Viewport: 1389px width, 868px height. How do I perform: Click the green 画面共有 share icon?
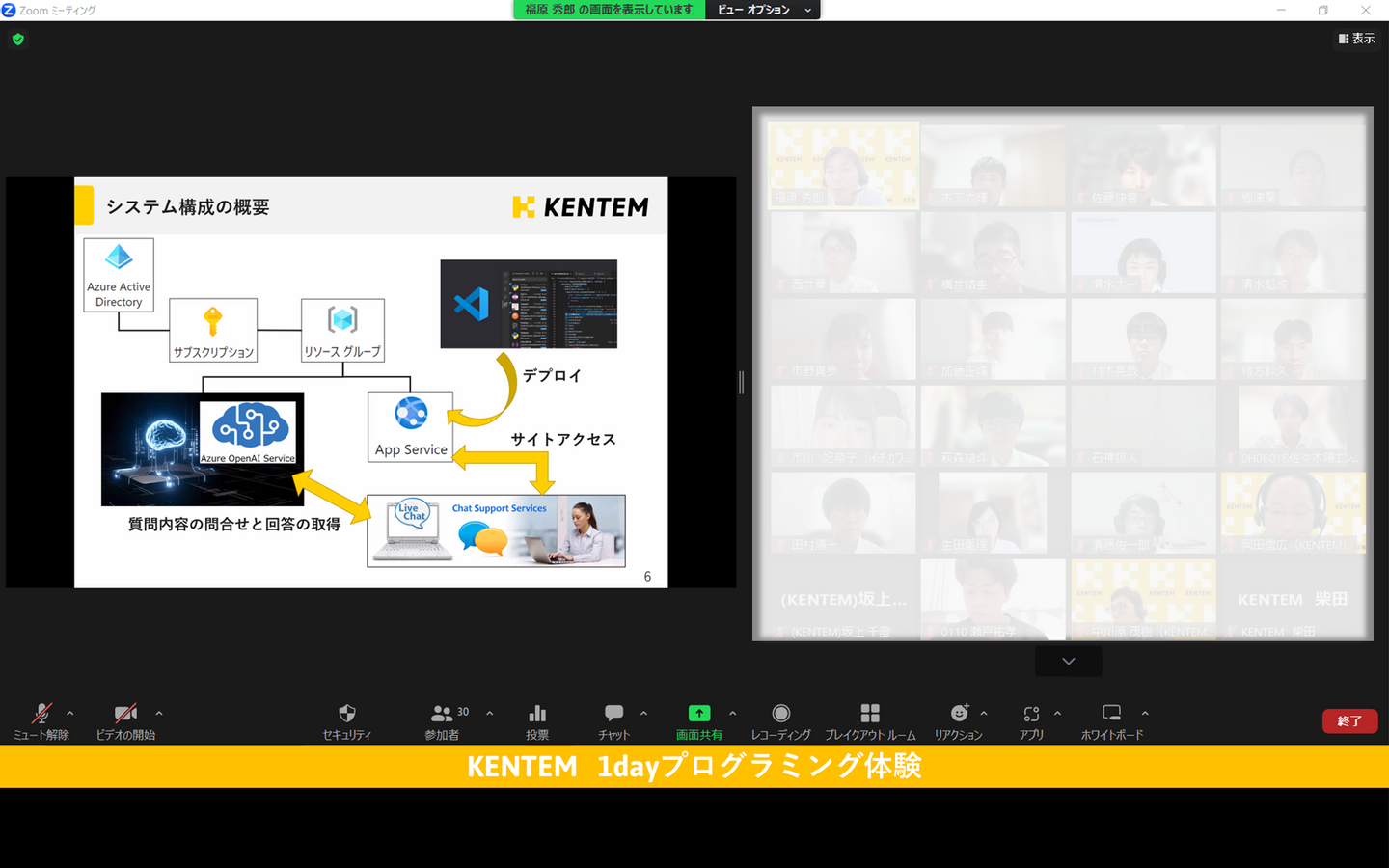tap(699, 713)
